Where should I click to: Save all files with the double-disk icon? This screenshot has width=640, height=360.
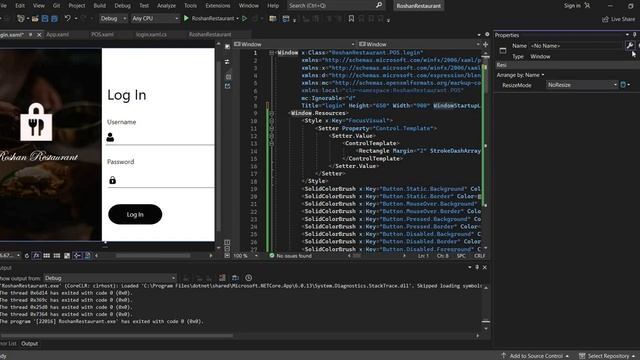(x=54, y=18)
